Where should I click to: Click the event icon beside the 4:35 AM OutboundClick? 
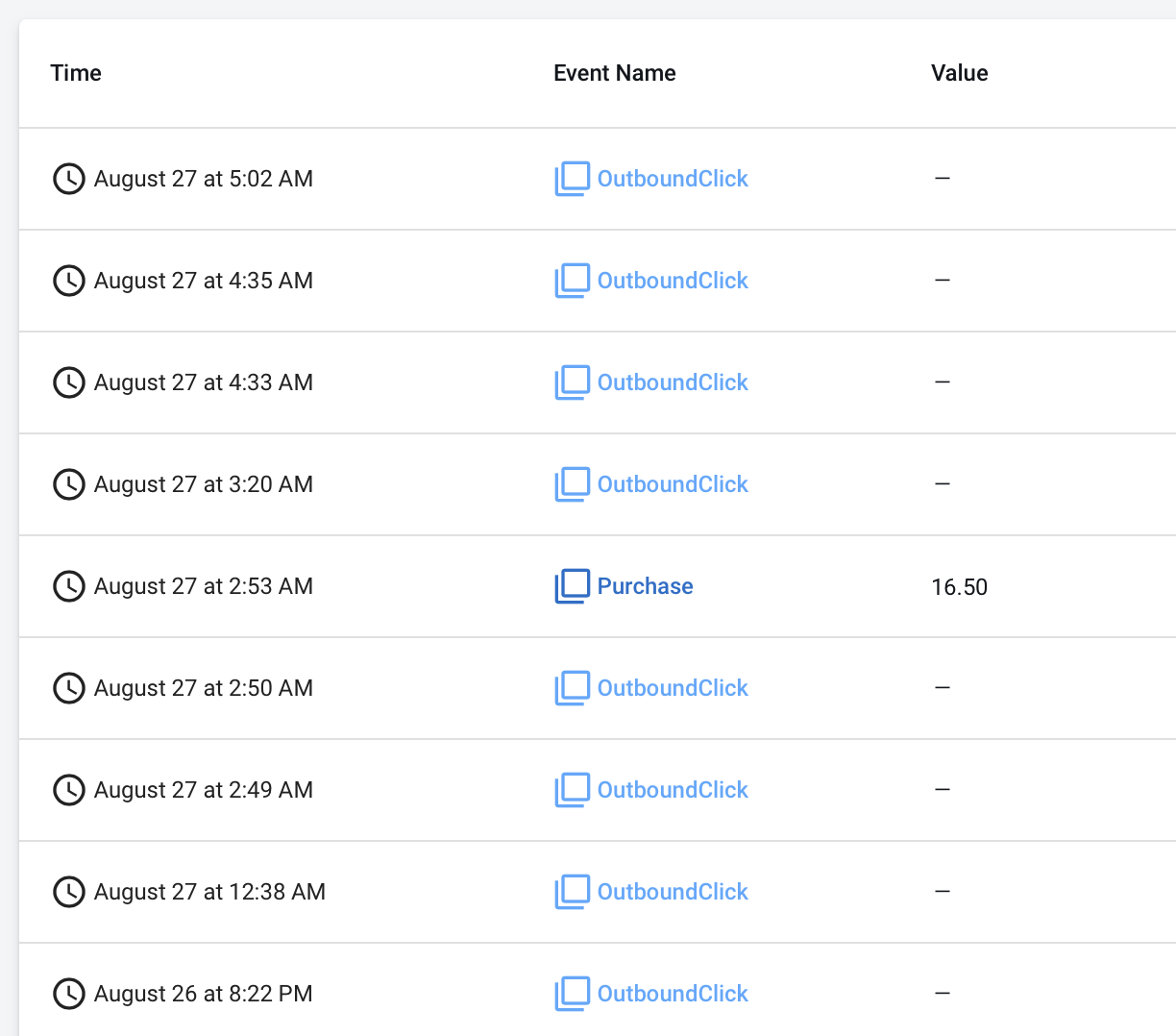(572, 281)
